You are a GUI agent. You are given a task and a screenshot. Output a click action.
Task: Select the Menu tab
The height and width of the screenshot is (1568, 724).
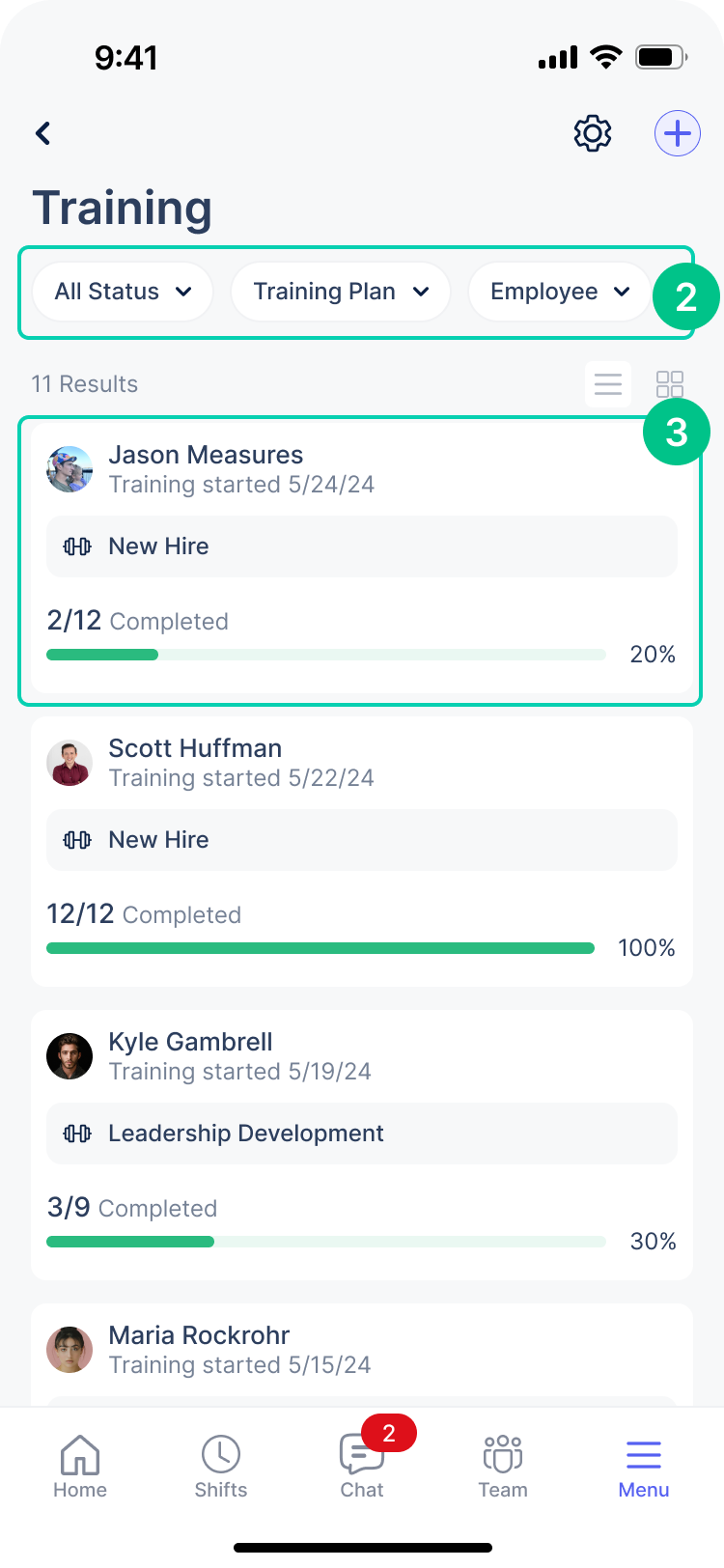tap(644, 1466)
